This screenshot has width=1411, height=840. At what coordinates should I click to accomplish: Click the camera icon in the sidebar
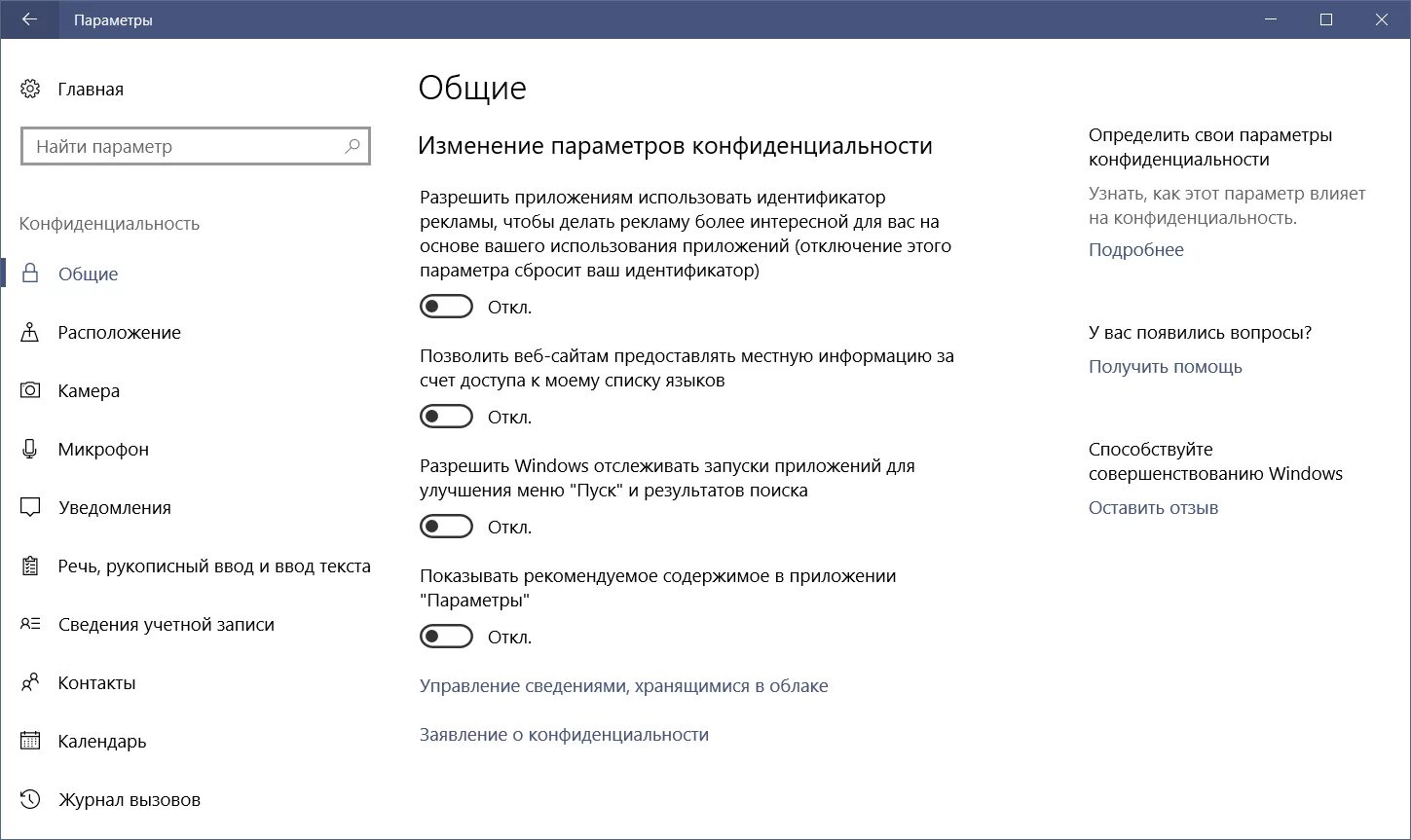tap(30, 390)
